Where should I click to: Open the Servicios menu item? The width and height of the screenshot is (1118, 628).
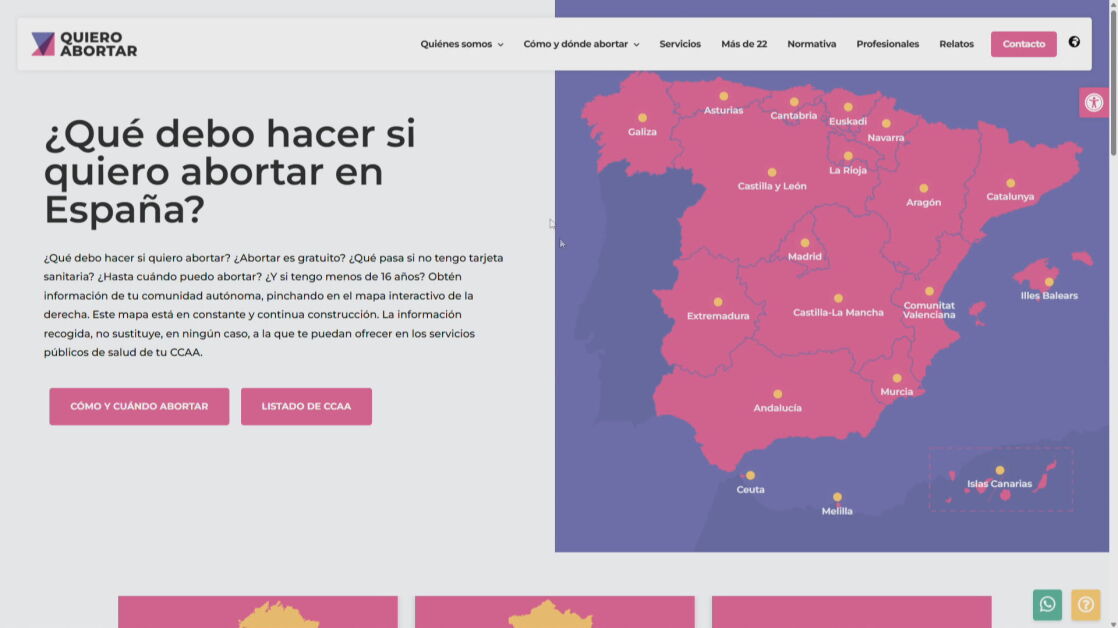click(x=680, y=44)
